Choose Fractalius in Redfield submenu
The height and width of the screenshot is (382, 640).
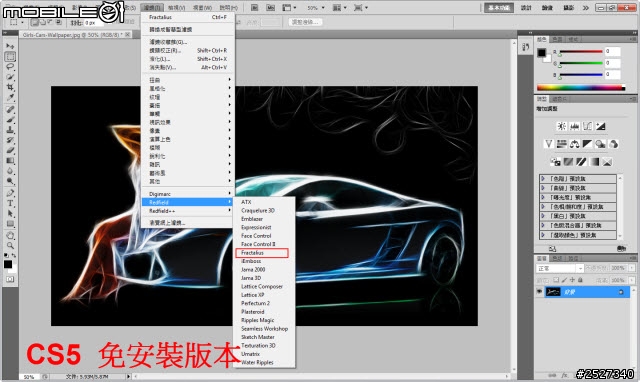(262, 253)
